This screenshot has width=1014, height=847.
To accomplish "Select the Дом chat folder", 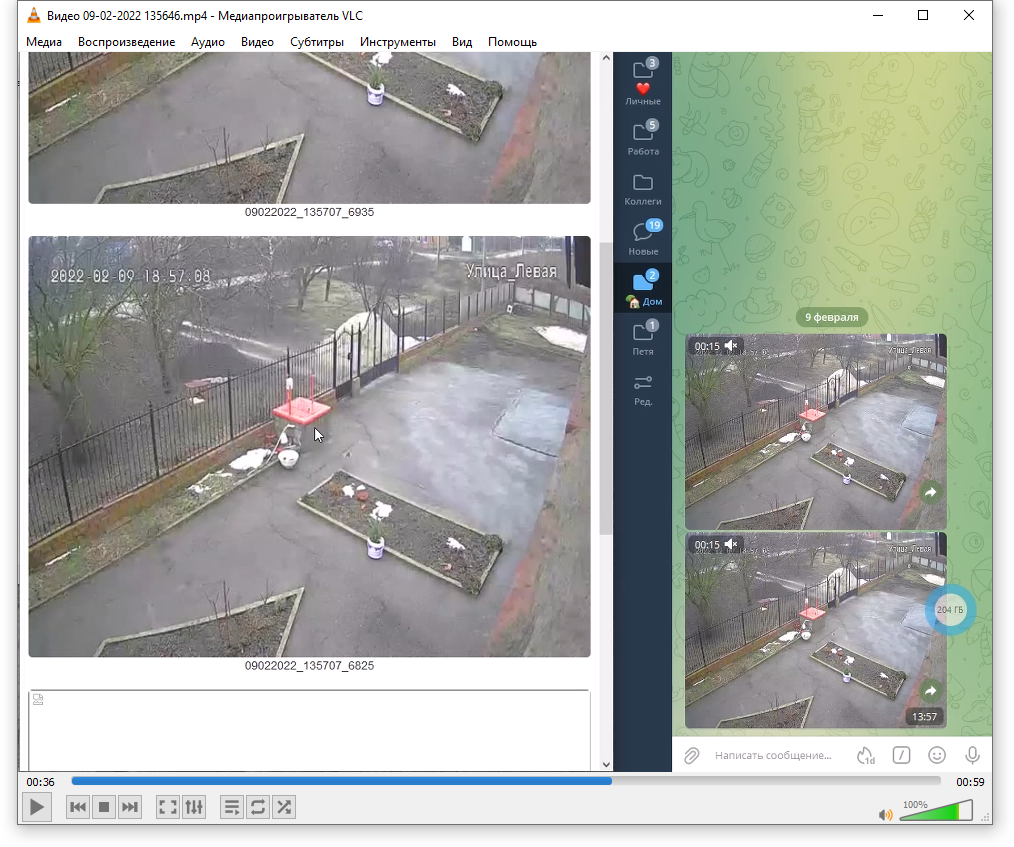I will [643, 288].
